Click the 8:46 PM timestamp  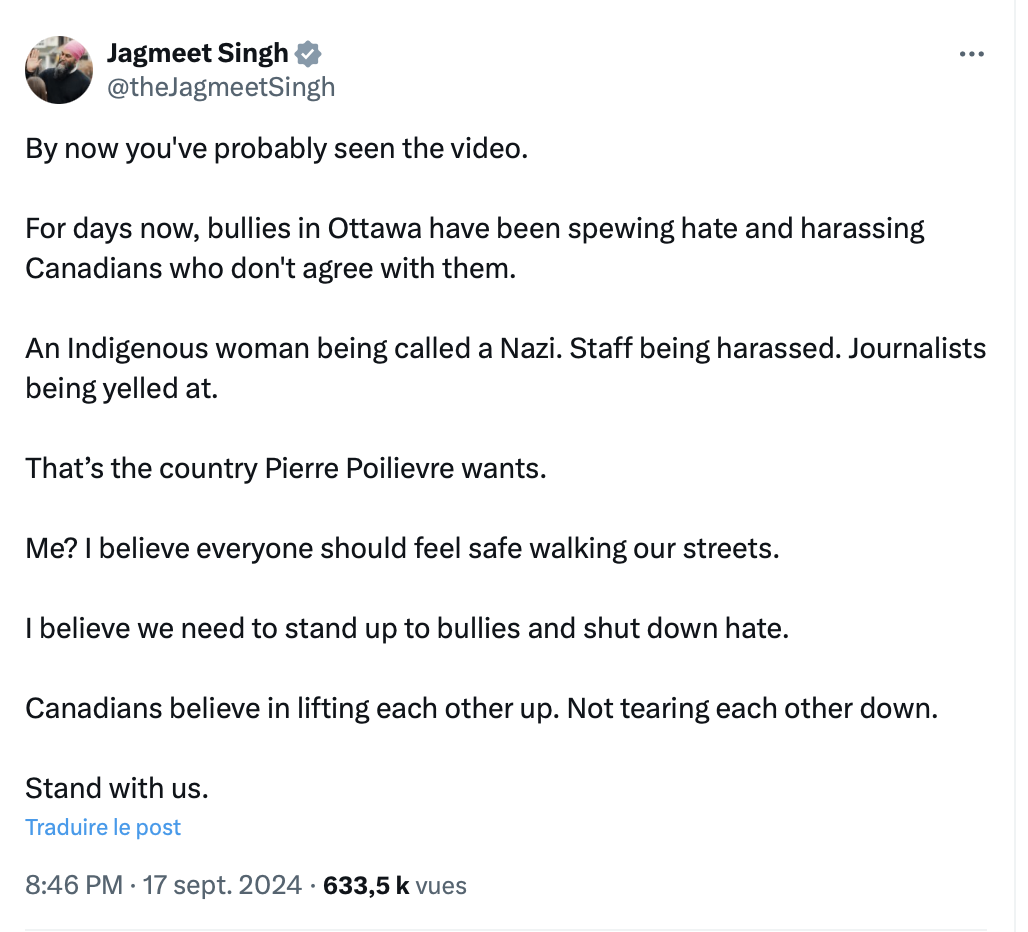pyautogui.click(x=74, y=885)
